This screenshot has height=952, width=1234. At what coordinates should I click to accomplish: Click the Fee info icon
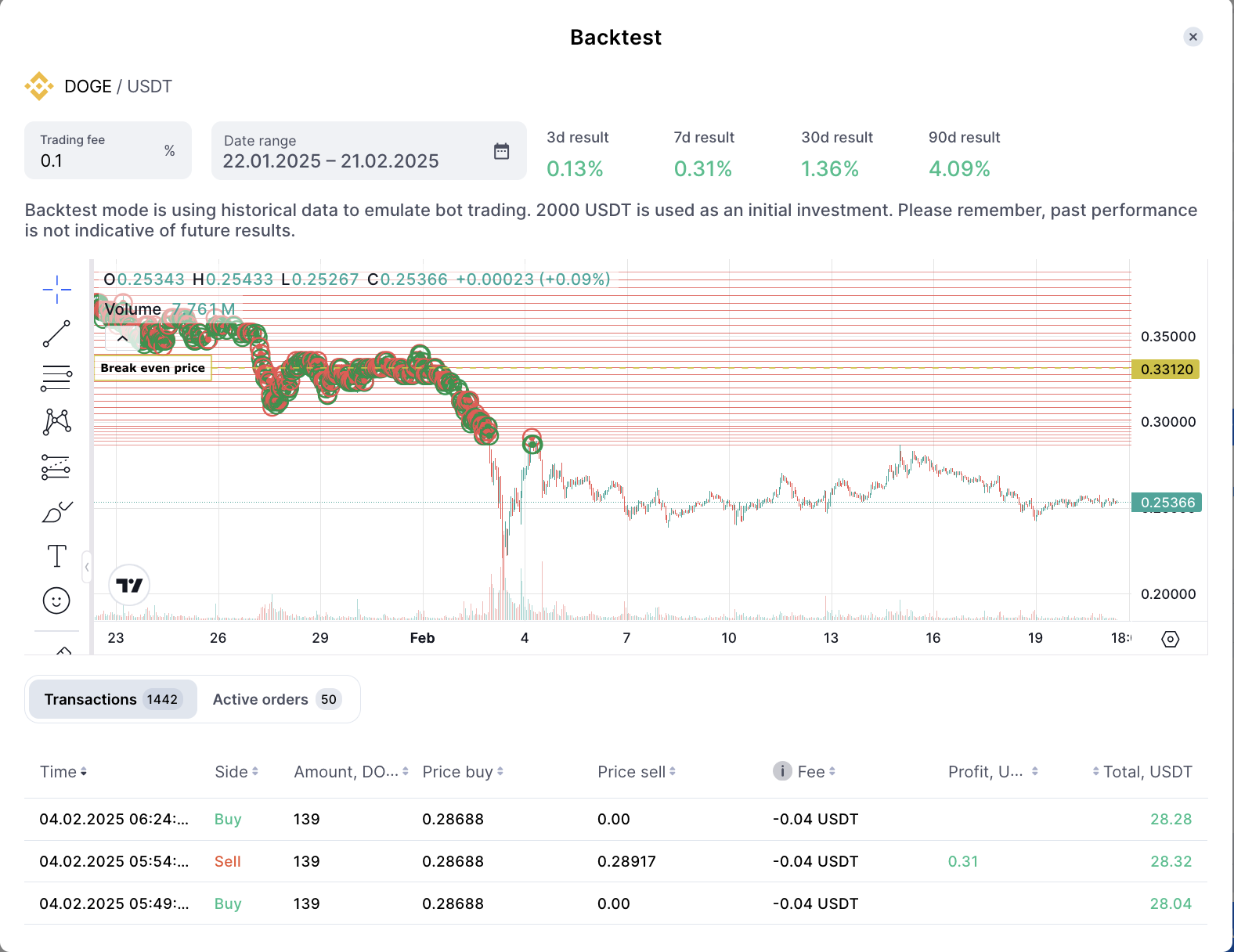click(x=782, y=771)
